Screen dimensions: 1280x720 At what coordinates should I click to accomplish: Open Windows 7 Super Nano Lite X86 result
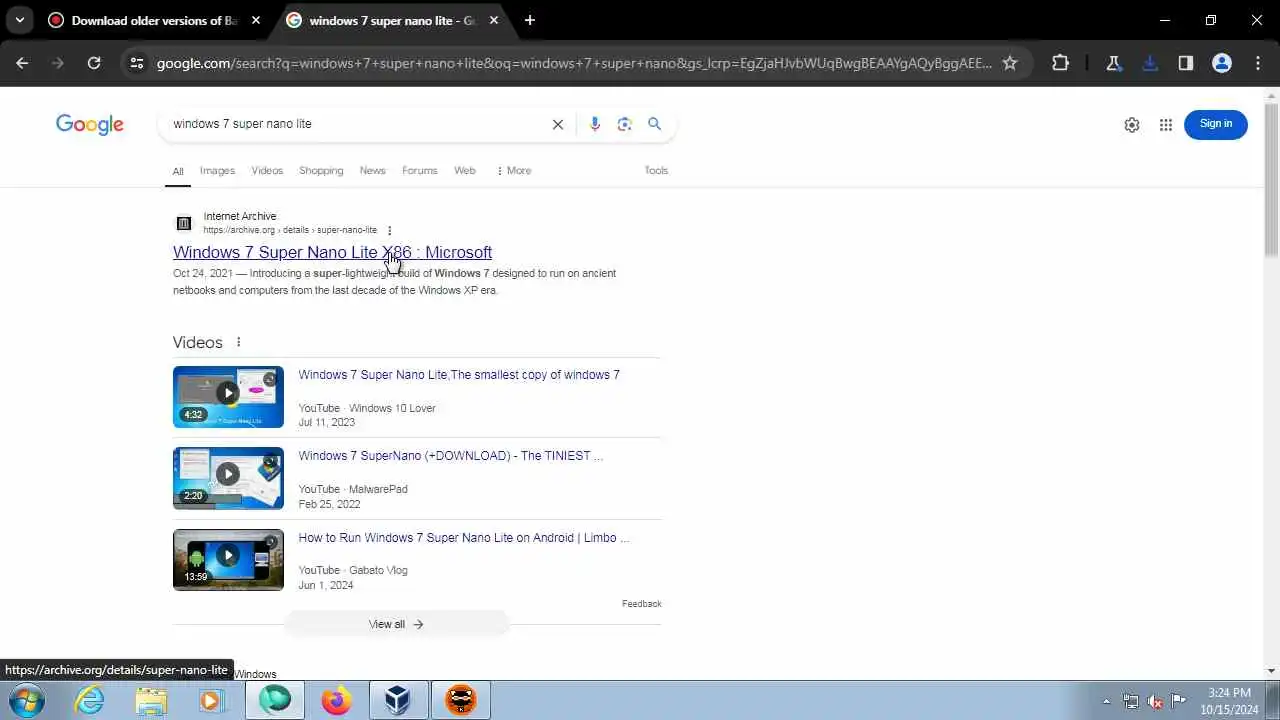[x=332, y=252]
